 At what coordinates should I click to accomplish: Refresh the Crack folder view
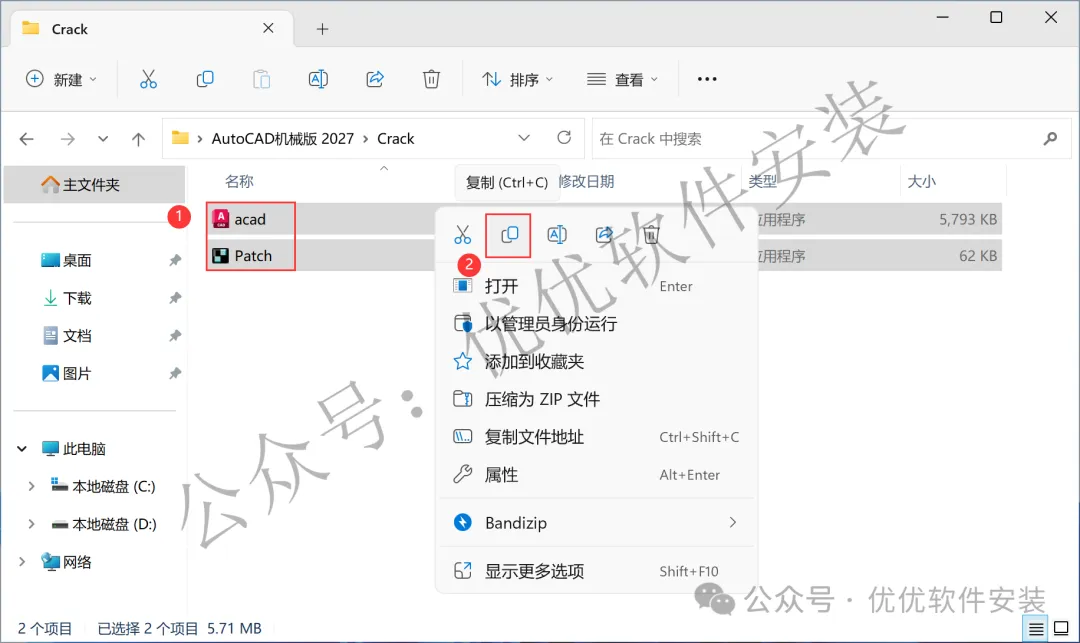tap(564, 138)
